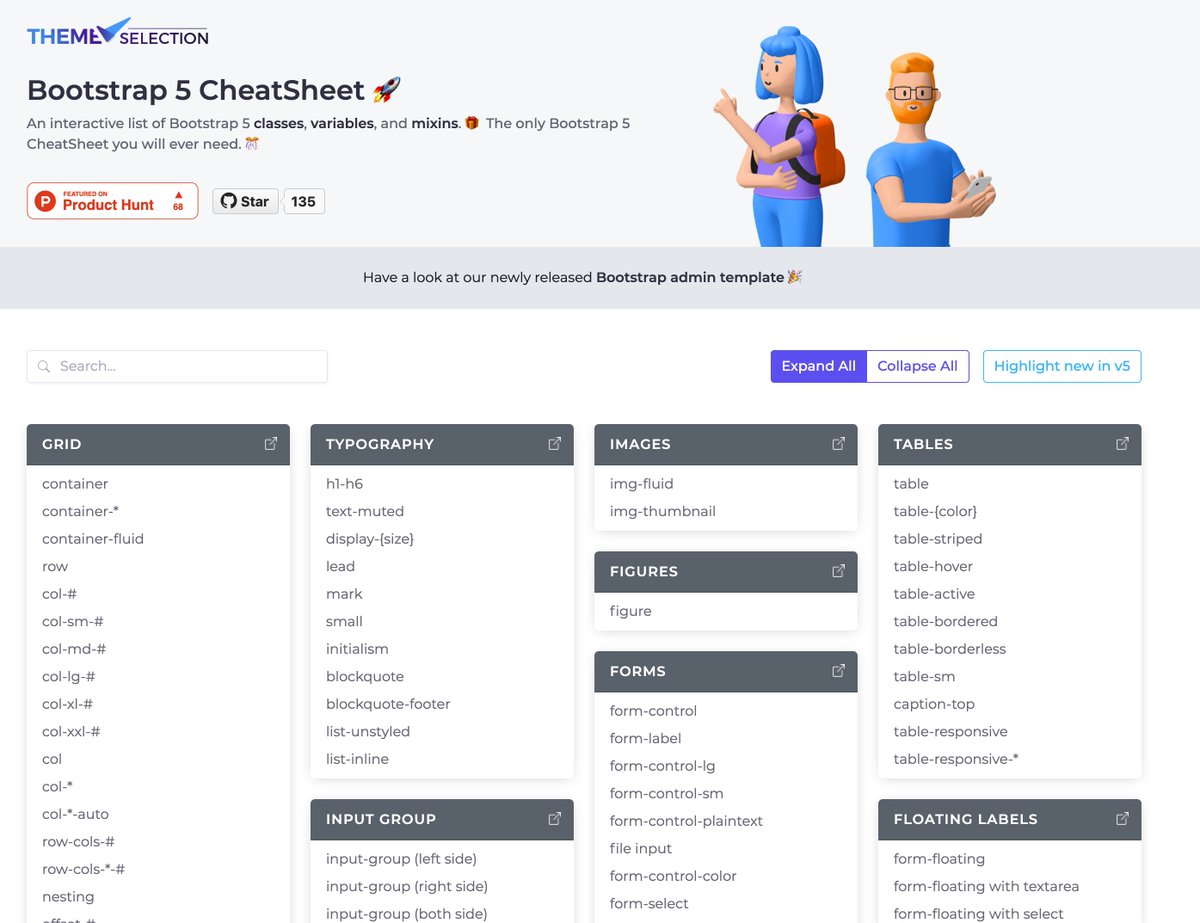Select the figure entry
This screenshot has height=923, width=1200.
(x=630, y=611)
